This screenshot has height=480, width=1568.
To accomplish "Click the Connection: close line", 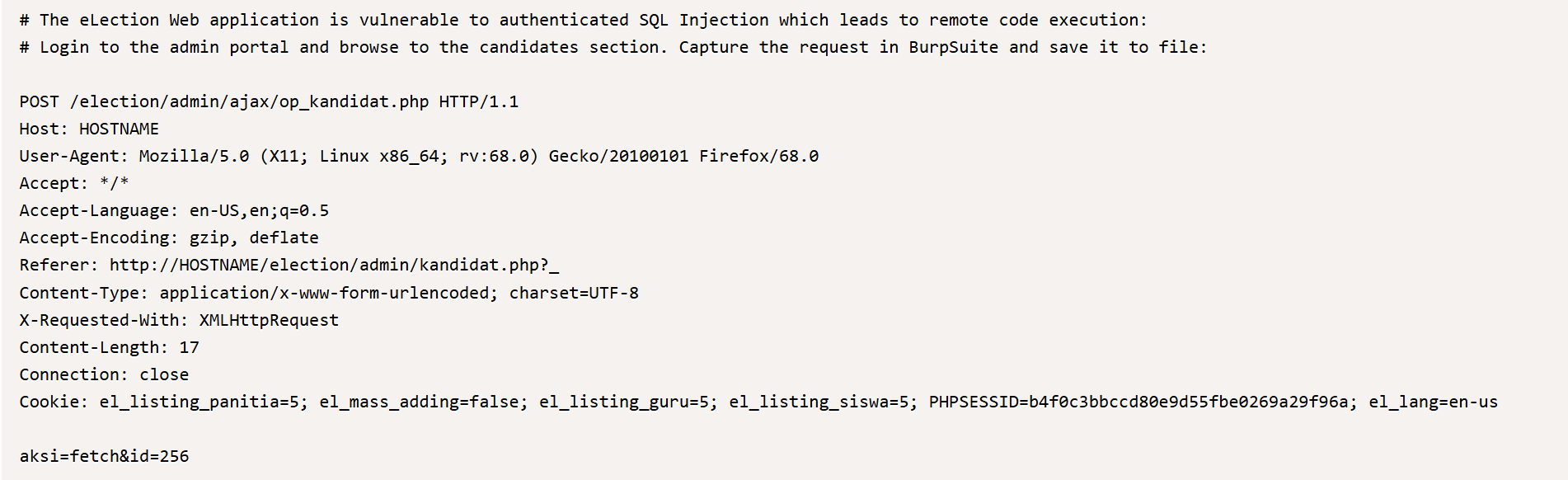I will click(x=104, y=374).
